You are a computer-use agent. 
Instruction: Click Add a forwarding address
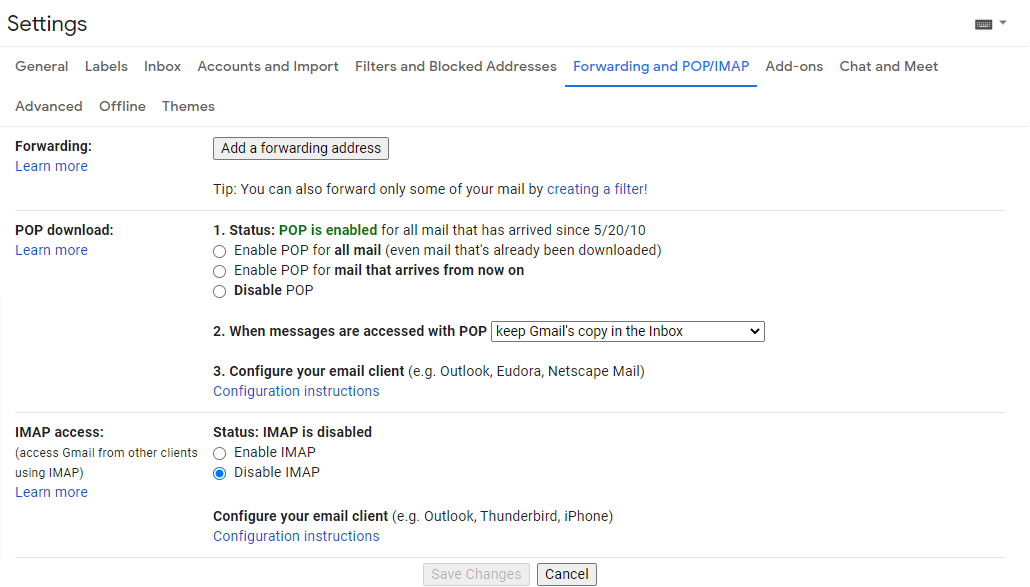(300, 148)
